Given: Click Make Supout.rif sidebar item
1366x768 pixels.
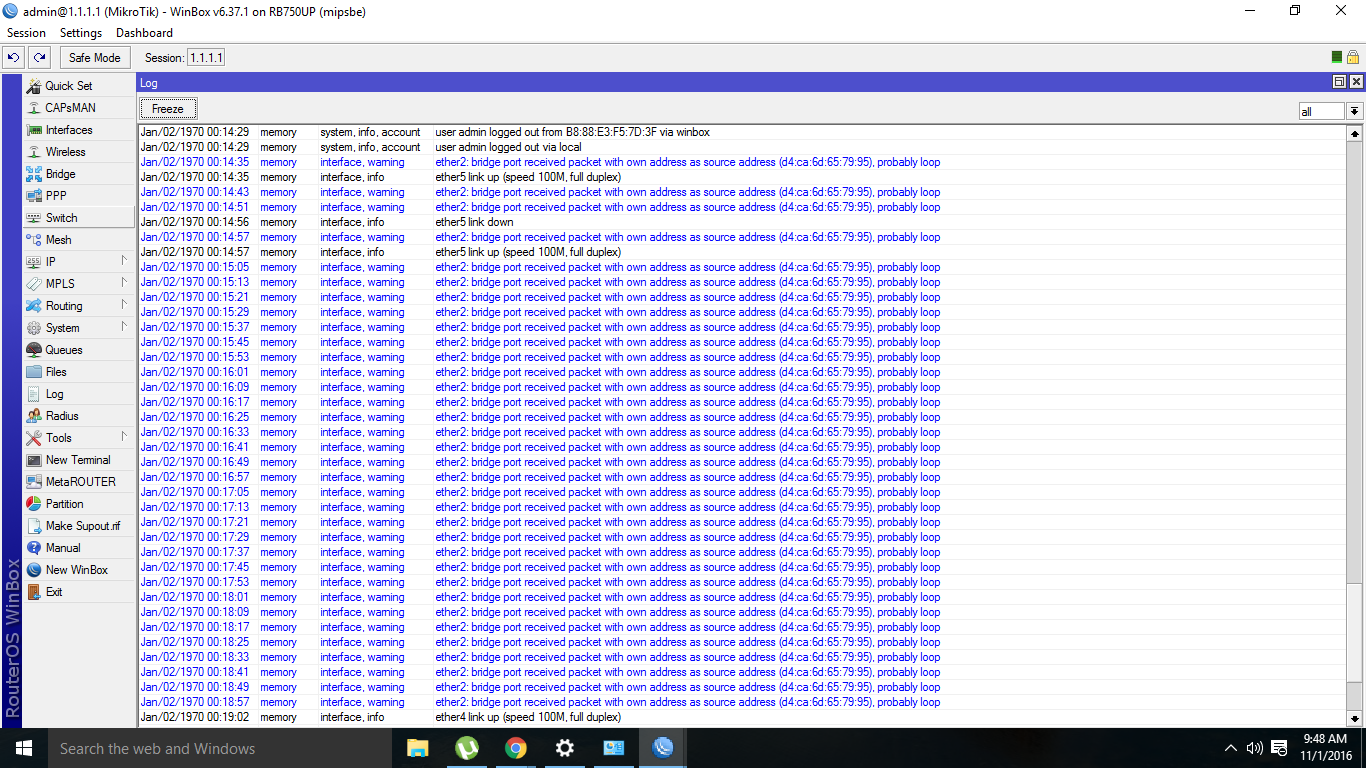Looking at the screenshot, I should coord(78,526).
